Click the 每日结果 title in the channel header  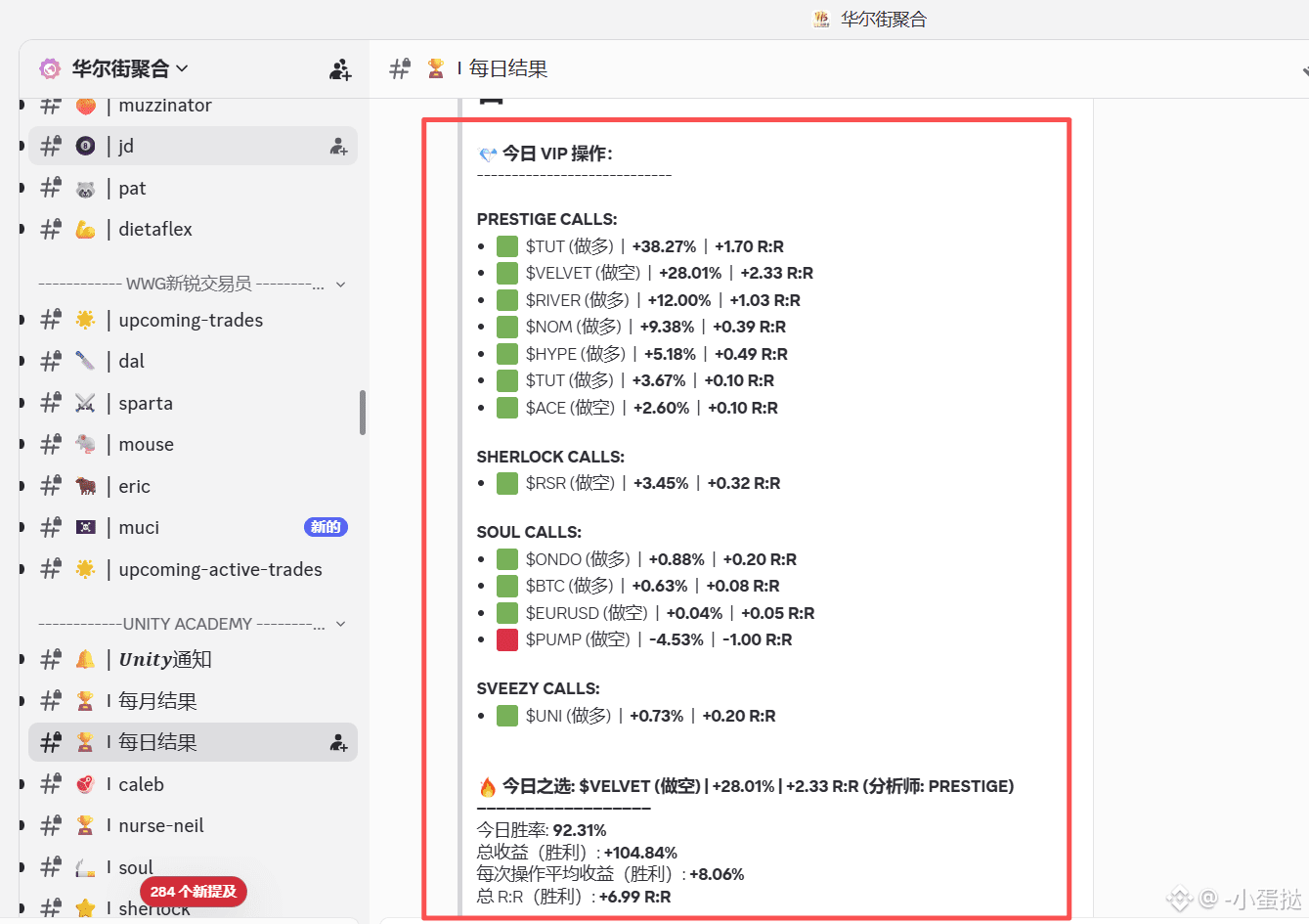click(507, 68)
